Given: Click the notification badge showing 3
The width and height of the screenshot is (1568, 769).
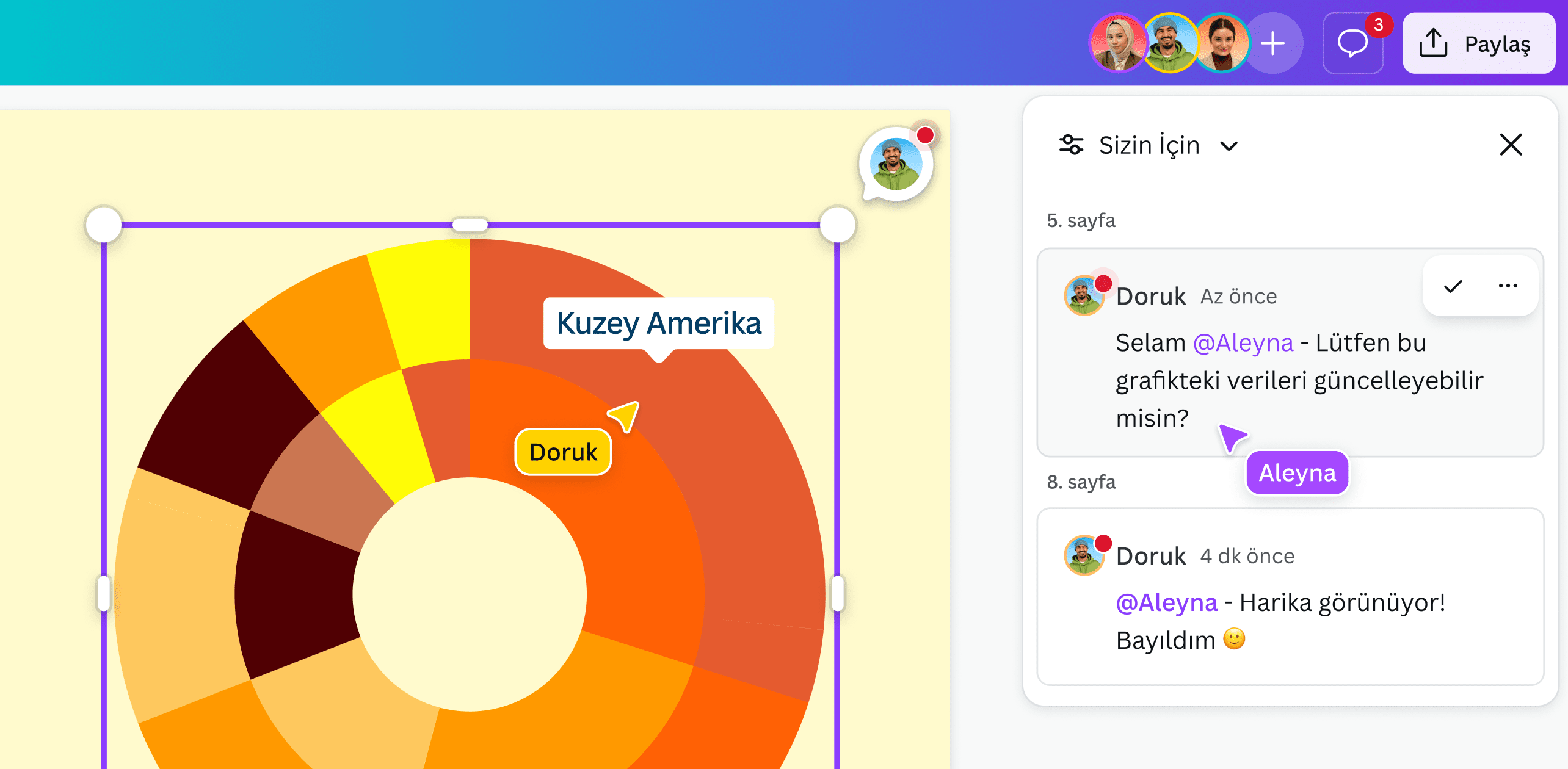Looking at the screenshot, I should 1382,24.
